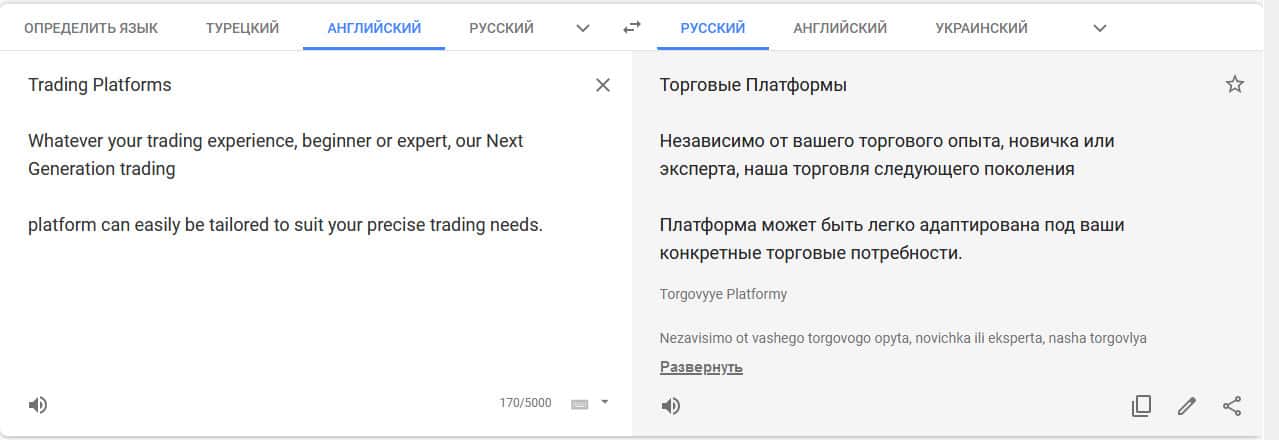This screenshot has width=1279, height=440.
Task: Choose Турецкий as source language
Action: tap(242, 28)
